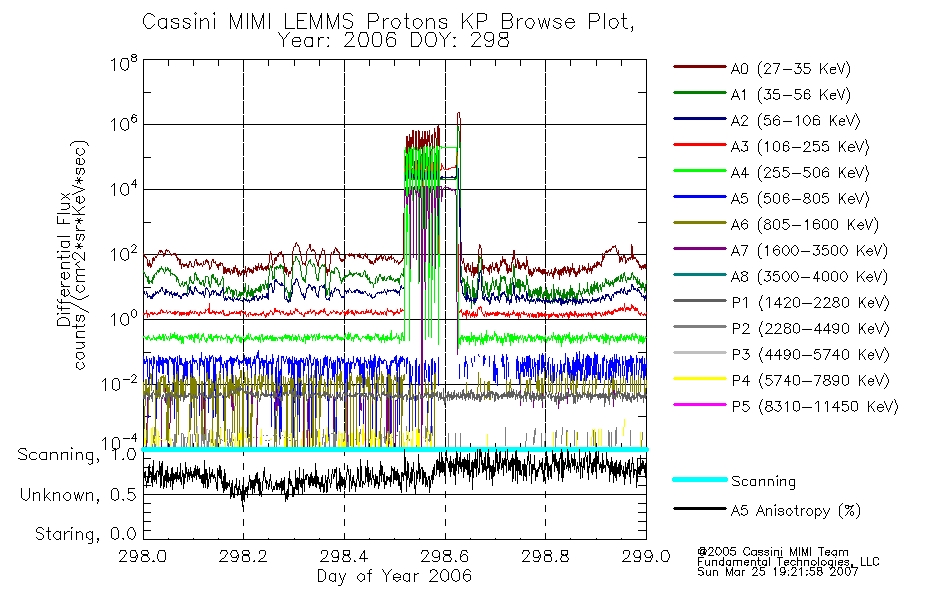This screenshot has height=600, width=950.
Task: Click the Scanning legend text
Action: click(763, 482)
